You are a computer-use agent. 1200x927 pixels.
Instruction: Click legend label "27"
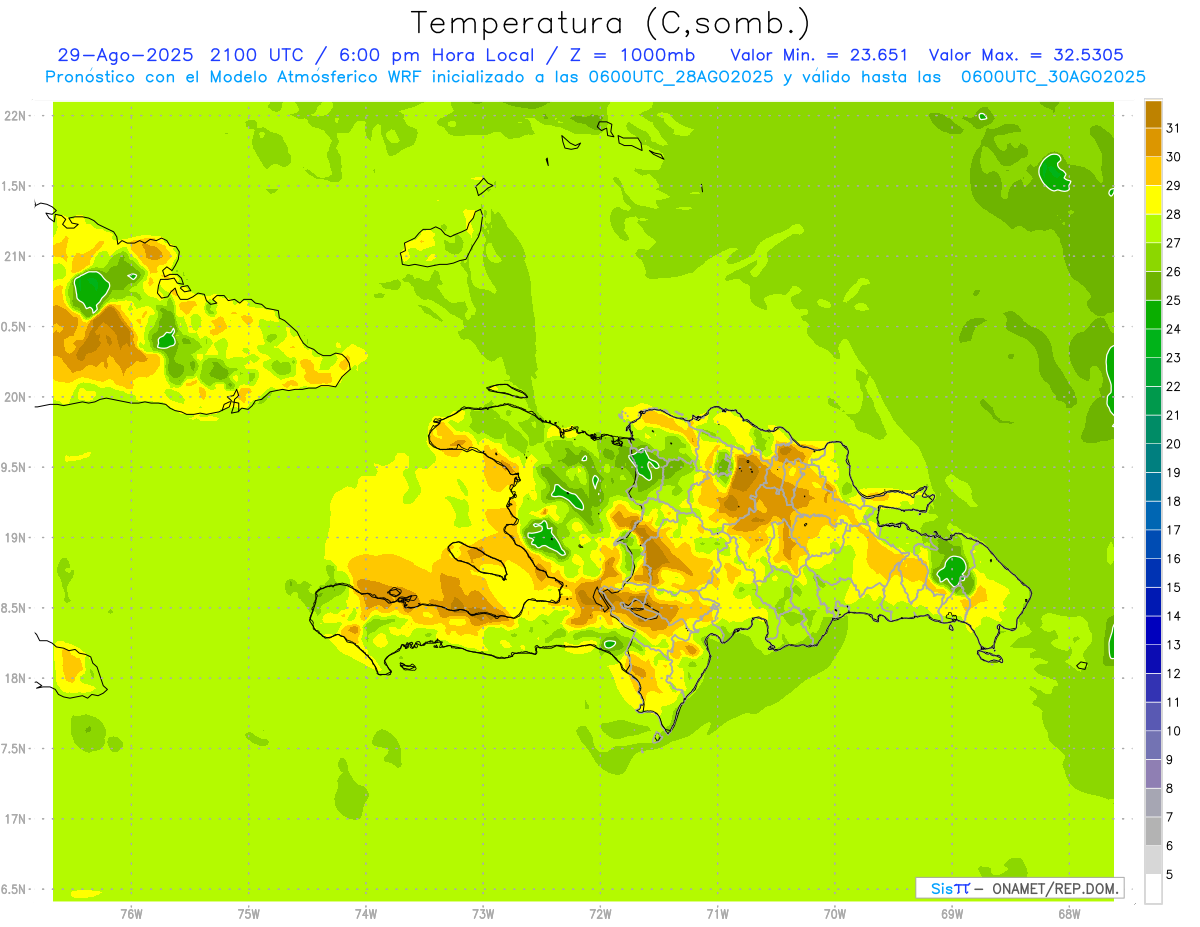(1173, 243)
